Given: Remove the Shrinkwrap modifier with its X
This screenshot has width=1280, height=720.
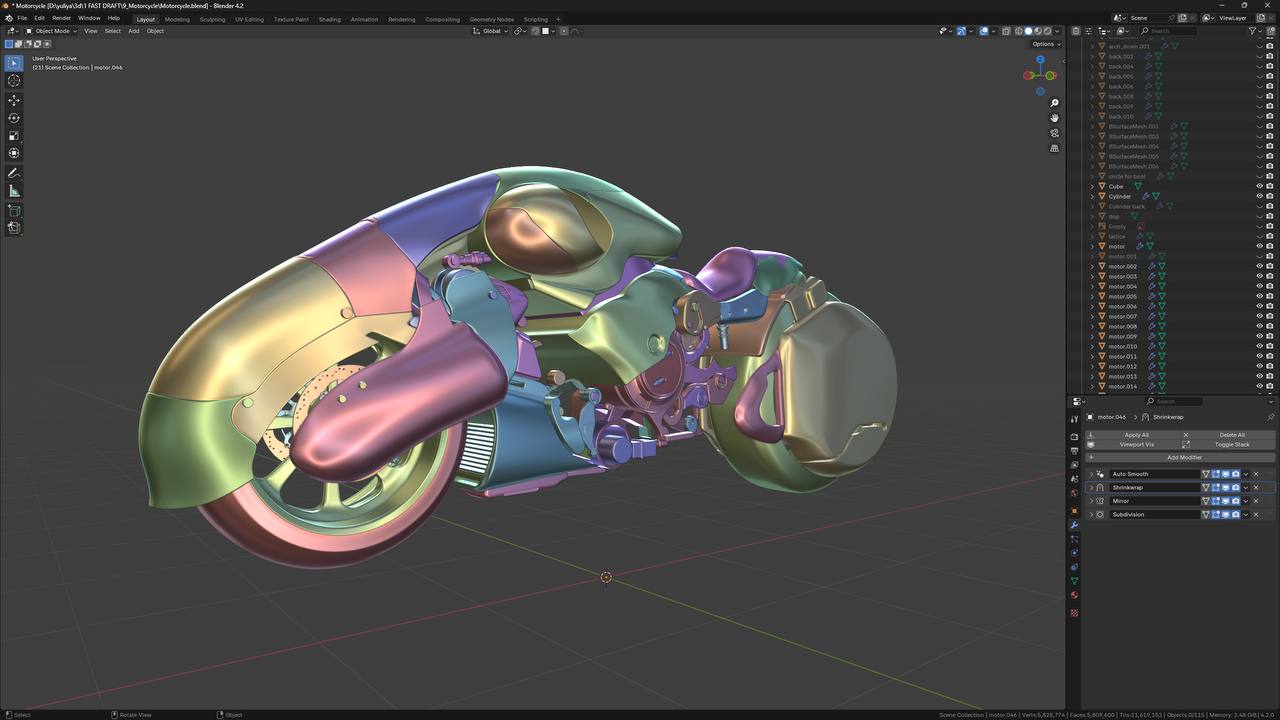Looking at the screenshot, I should click(x=1256, y=488).
